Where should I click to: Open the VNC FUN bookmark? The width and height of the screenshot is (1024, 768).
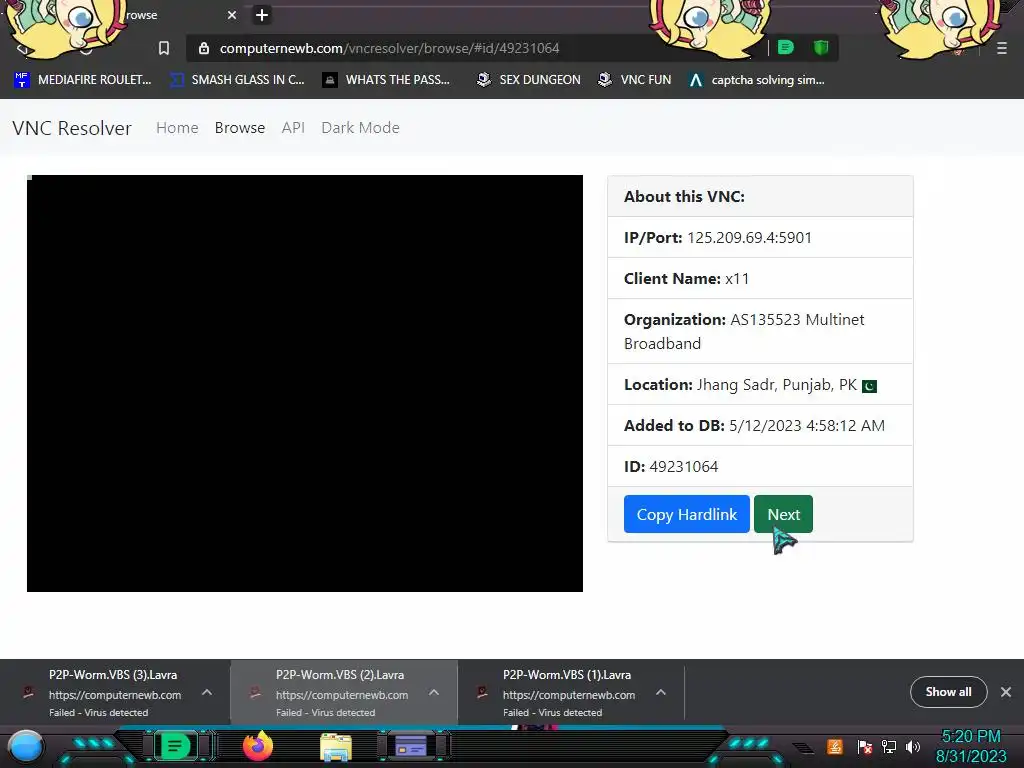tap(635, 80)
